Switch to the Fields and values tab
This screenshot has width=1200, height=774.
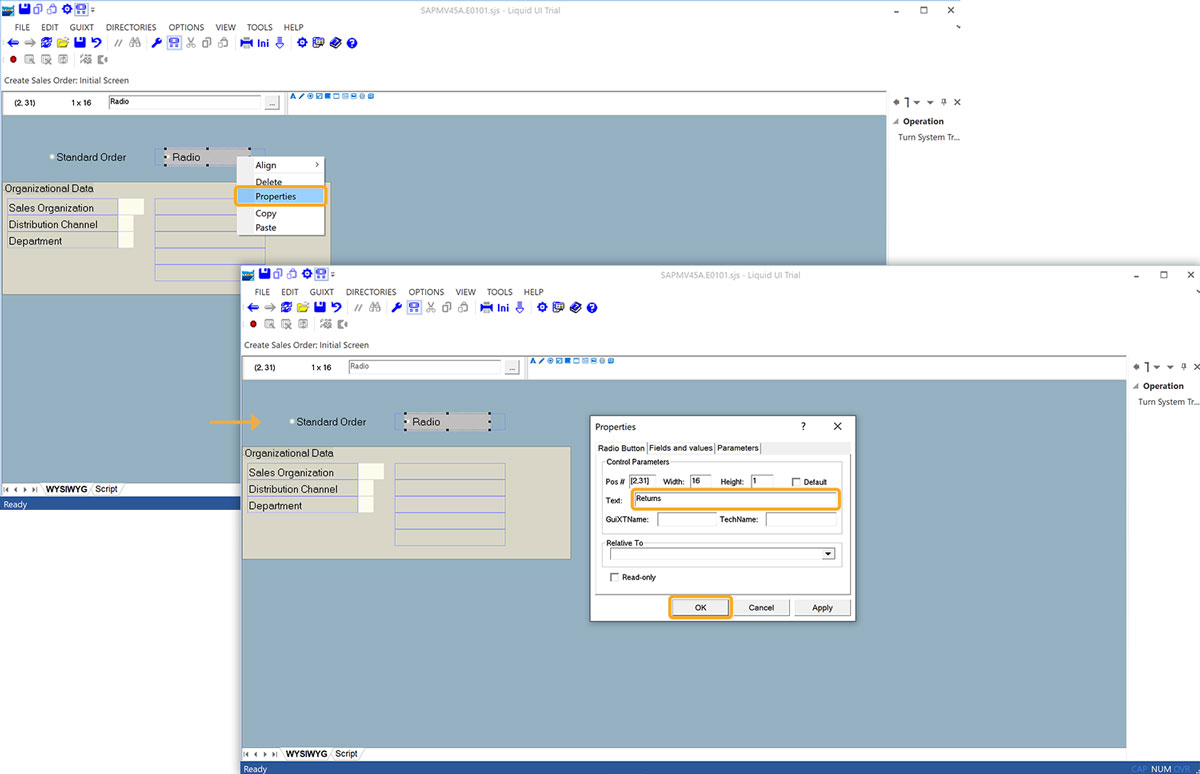click(680, 448)
